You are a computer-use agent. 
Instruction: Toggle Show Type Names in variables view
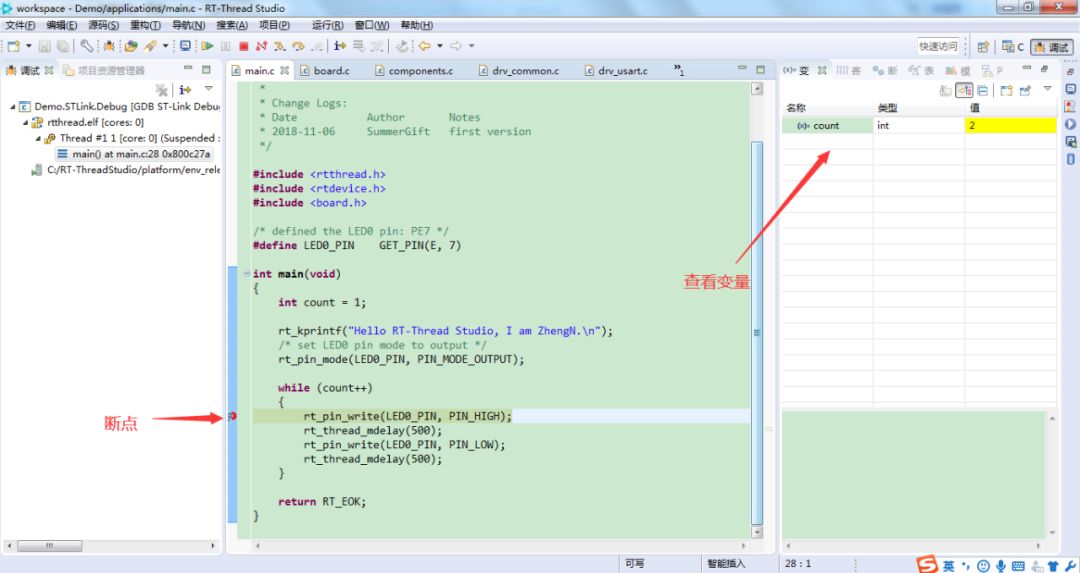click(946, 90)
